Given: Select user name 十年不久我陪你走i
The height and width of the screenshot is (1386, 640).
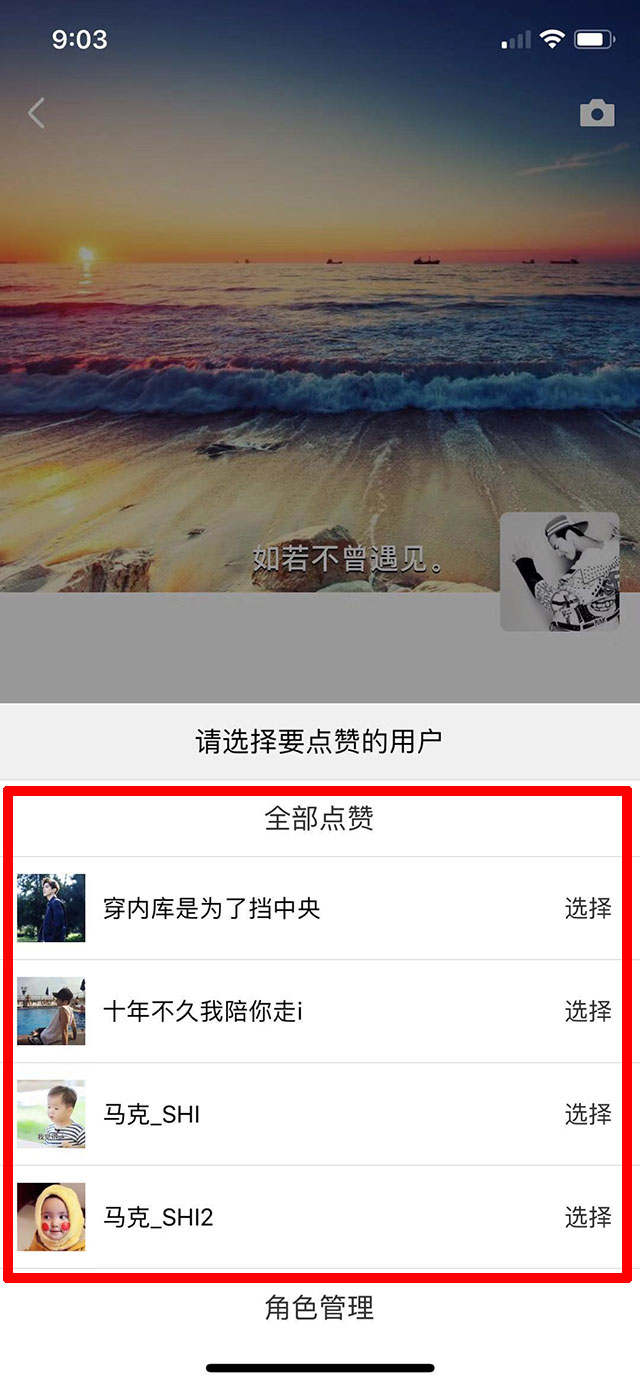Looking at the screenshot, I should (x=203, y=1011).
